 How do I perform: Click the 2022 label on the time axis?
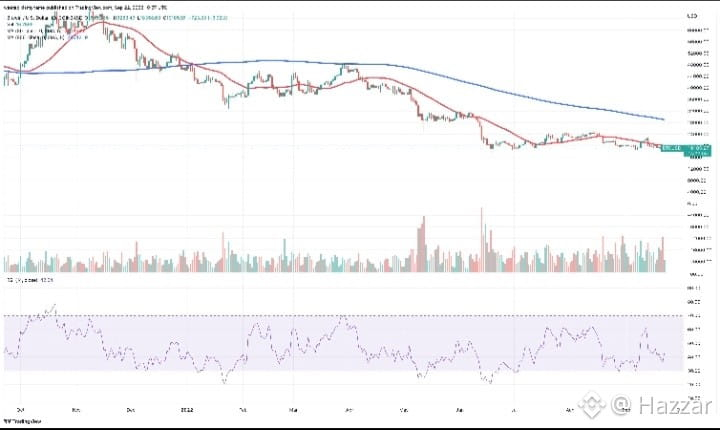coord(187,409)
